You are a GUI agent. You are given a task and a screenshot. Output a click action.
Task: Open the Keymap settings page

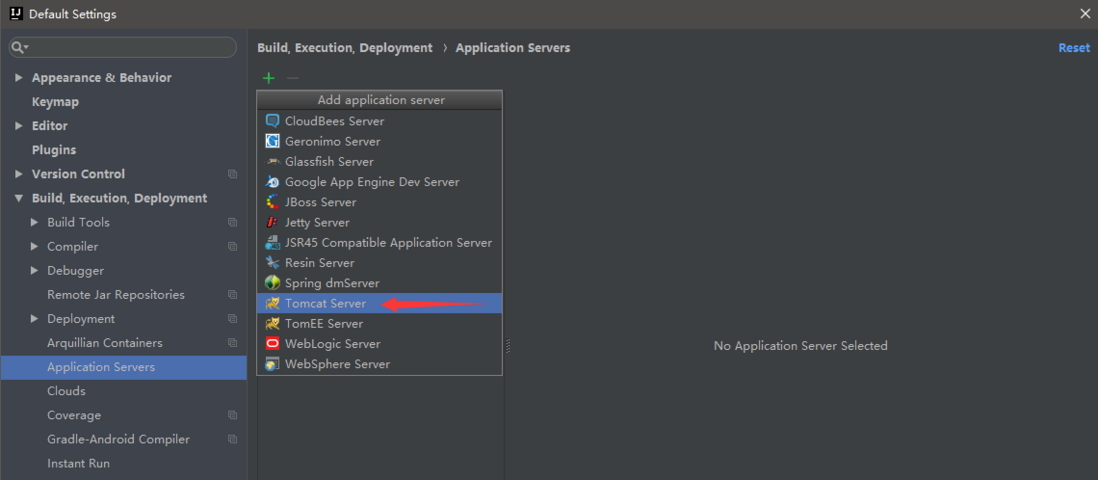click(55, 102)
